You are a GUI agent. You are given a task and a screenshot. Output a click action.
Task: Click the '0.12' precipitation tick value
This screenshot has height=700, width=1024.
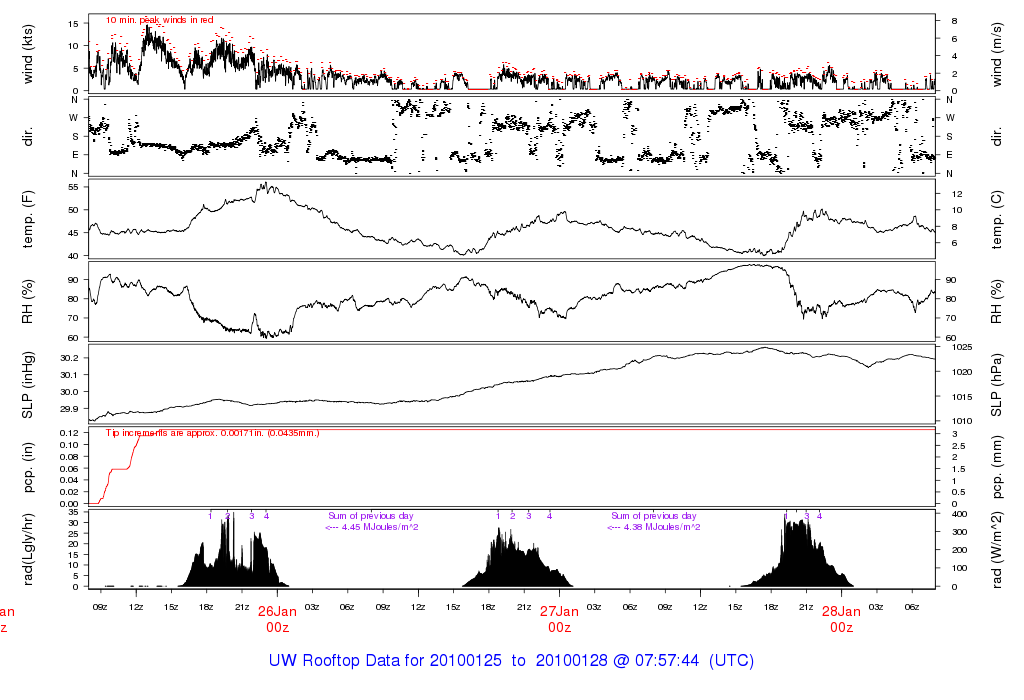[x=70, y=433]
